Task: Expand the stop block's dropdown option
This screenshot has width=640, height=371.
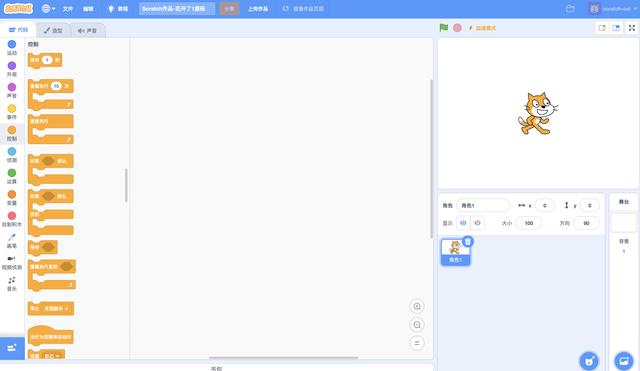Action: point(67,309)
